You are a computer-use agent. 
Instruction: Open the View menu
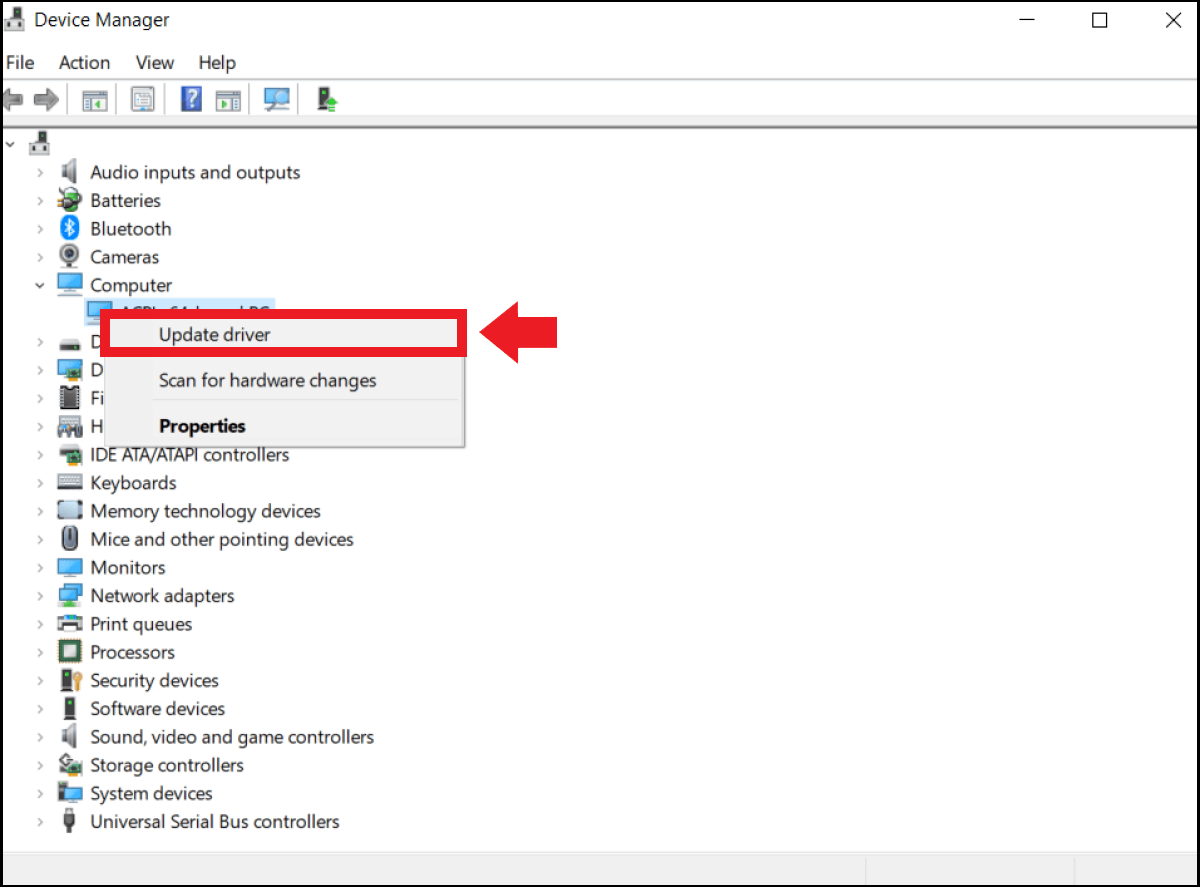(x=154, y=63)
